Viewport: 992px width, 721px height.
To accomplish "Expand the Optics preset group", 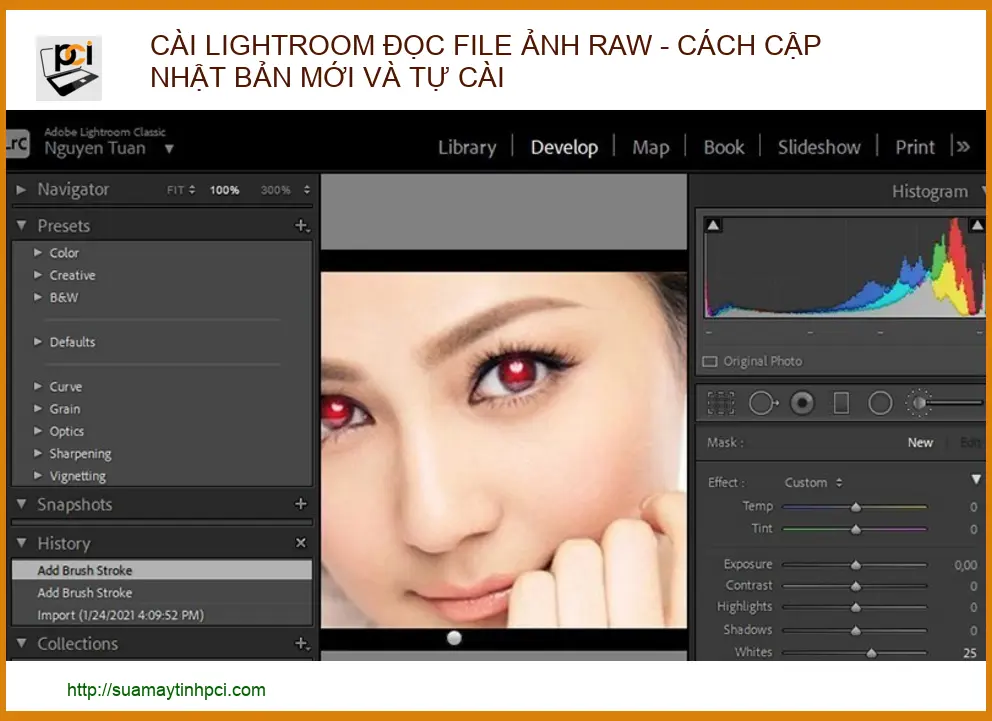I will [38, 431].
